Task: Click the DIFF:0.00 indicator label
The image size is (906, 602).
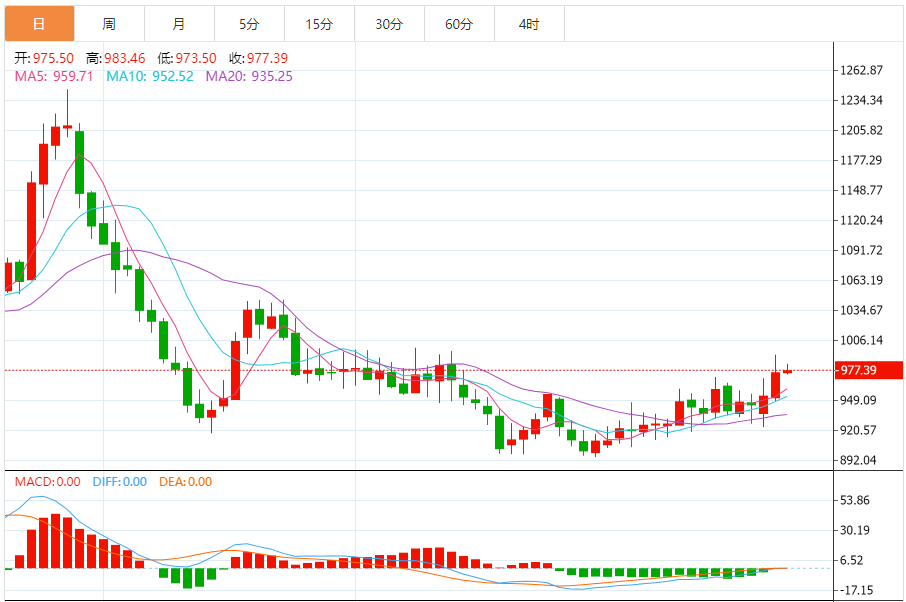Action: (x=120, y=482)
